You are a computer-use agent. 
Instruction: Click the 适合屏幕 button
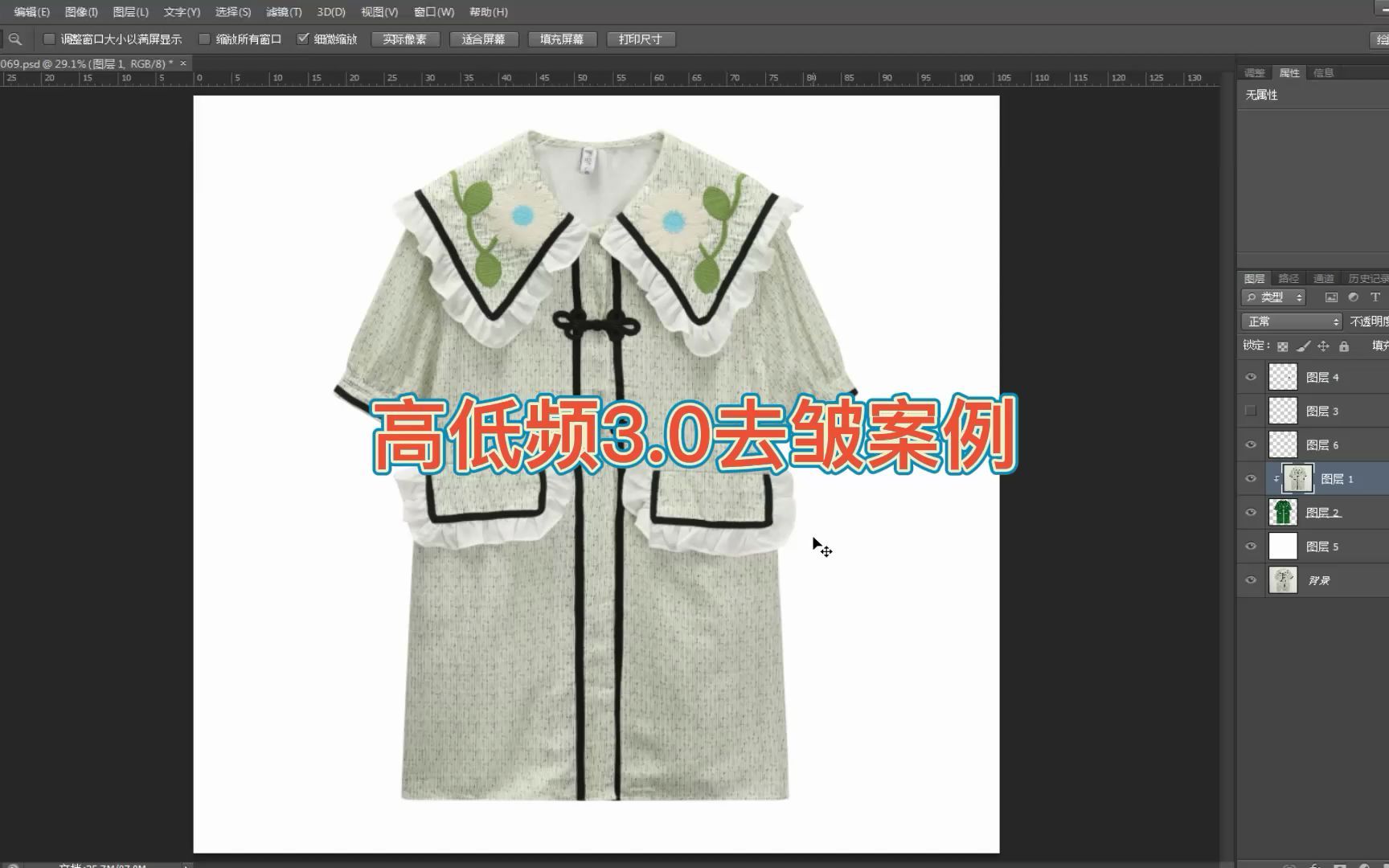(483, 39)
